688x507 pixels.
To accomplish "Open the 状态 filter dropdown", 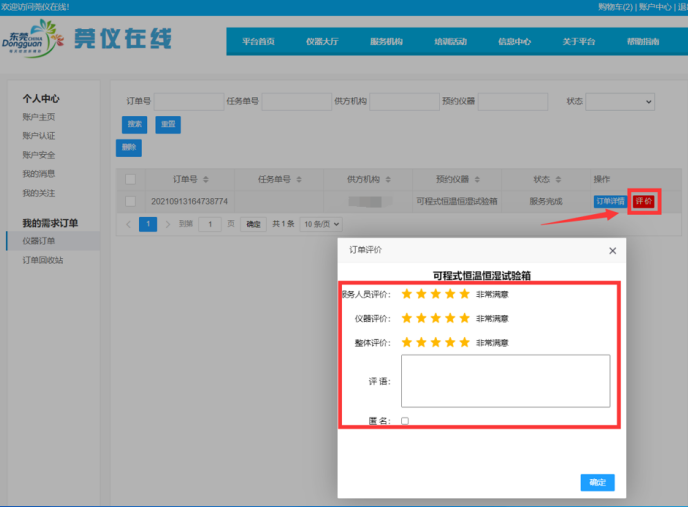I will [620, 102].
